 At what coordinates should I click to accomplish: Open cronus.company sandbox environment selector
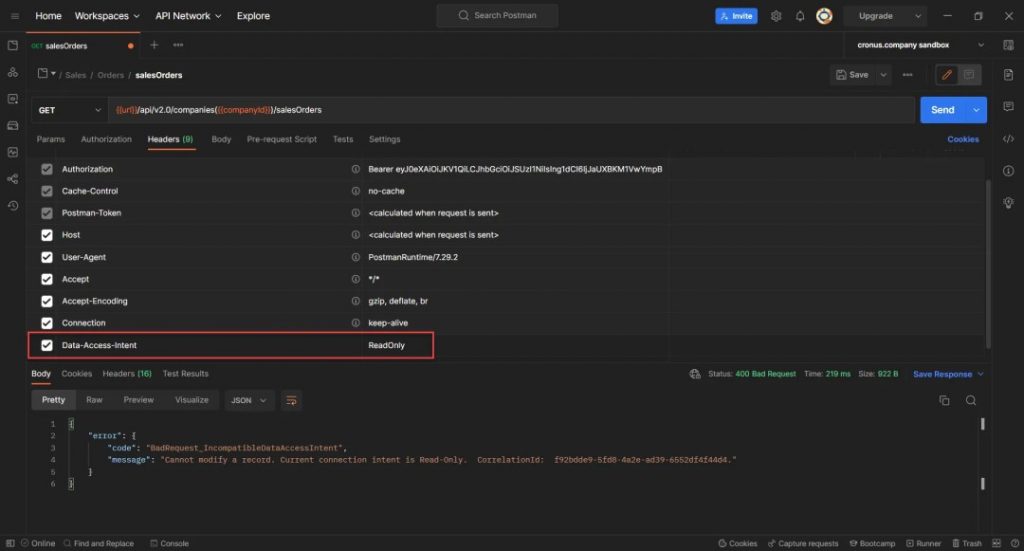coord(920,45)
